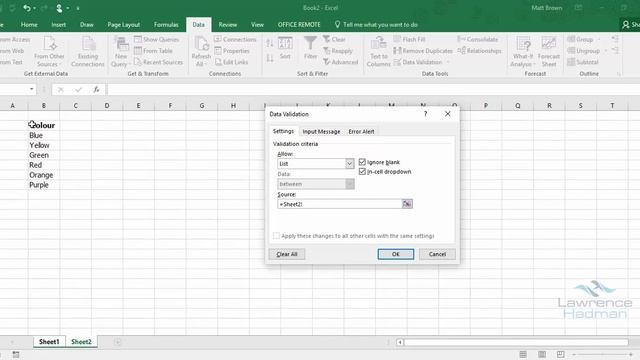The height and width of the screenshot is (360, 640).
Task: Click the horizontal scrollbar left arrow
Action: coord(400,342)
